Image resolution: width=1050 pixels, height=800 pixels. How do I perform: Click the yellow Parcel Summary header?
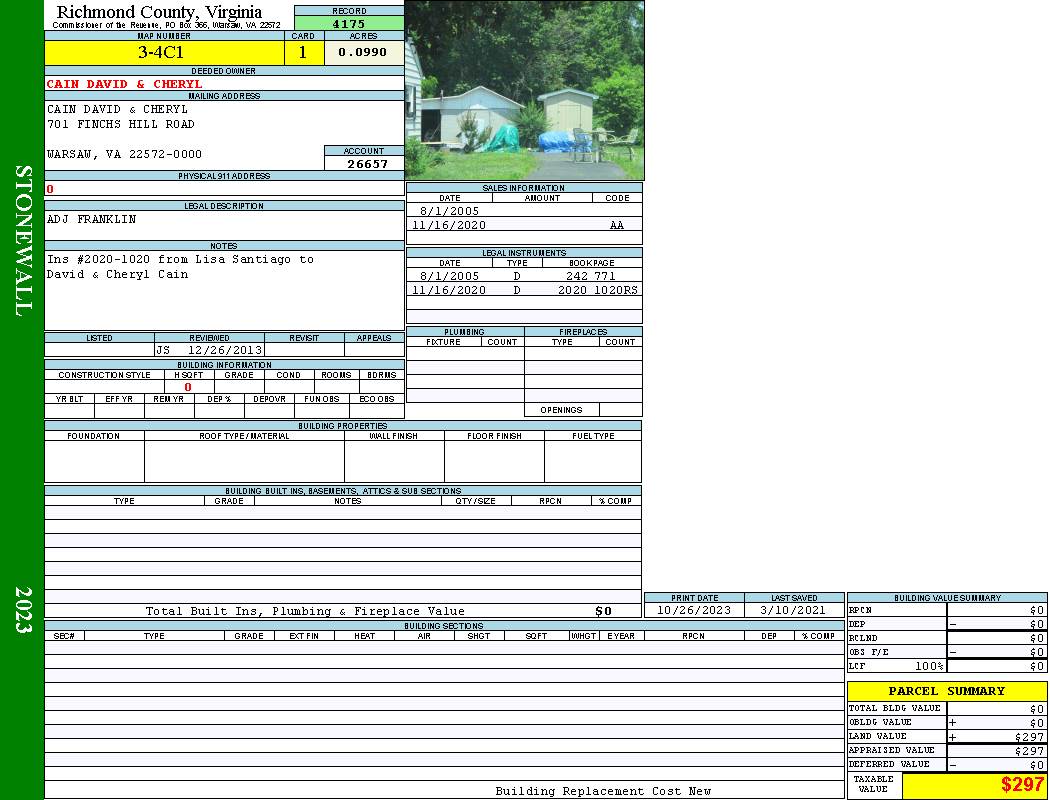click(x=946, y=691)
